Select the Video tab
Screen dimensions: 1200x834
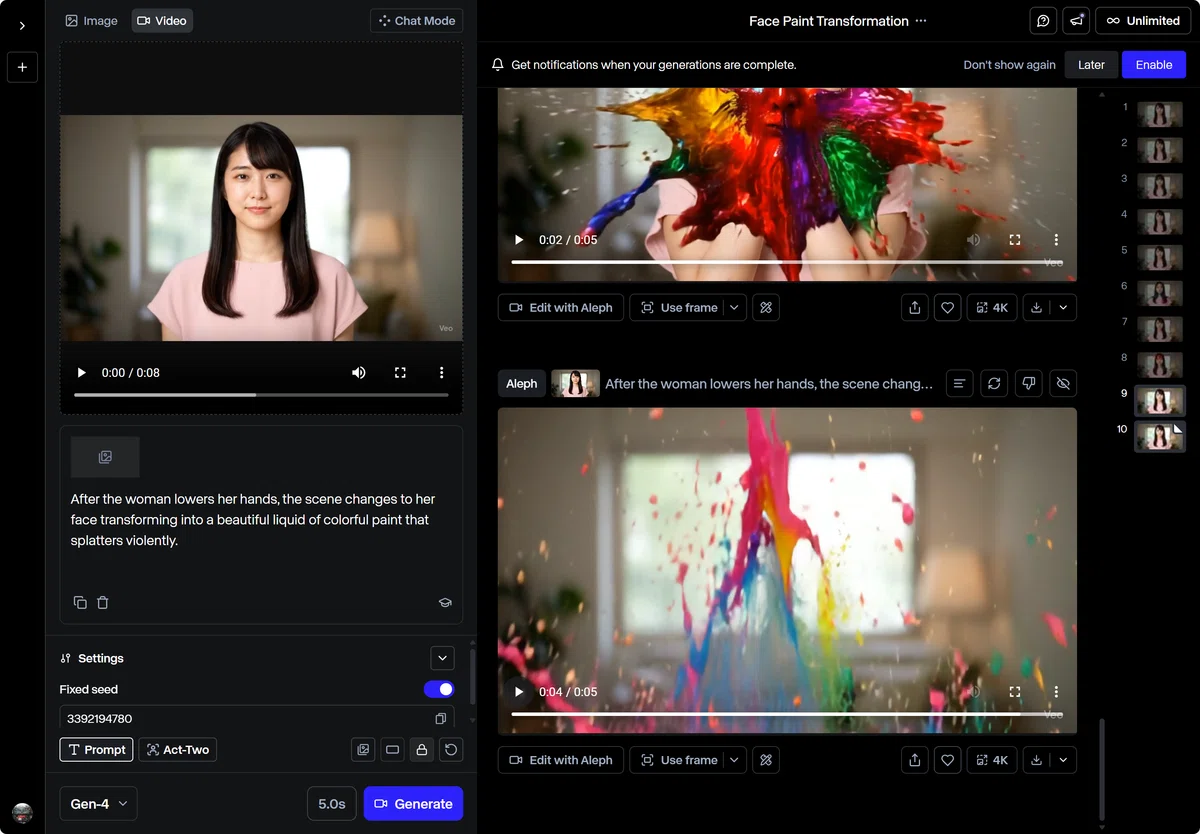click(x=162, y=21)
